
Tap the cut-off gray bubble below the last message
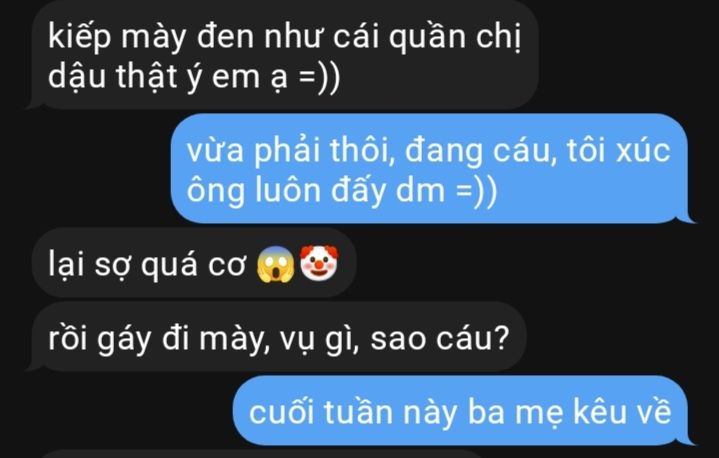(x=264, y=453)
